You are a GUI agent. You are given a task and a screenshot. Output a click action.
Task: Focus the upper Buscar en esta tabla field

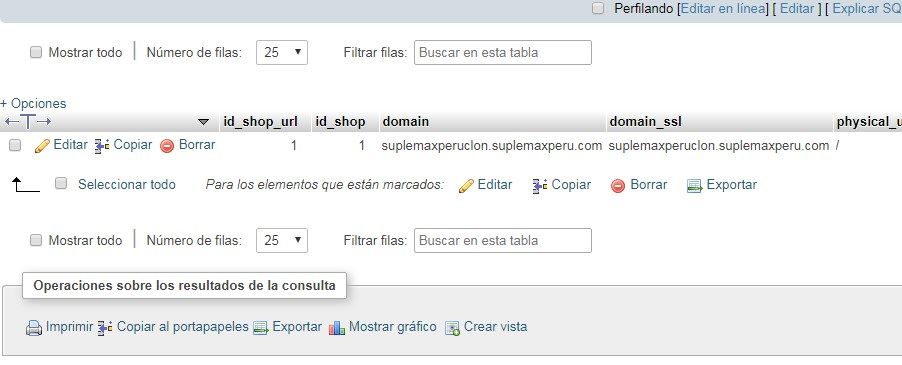click(x=503, y=52)
